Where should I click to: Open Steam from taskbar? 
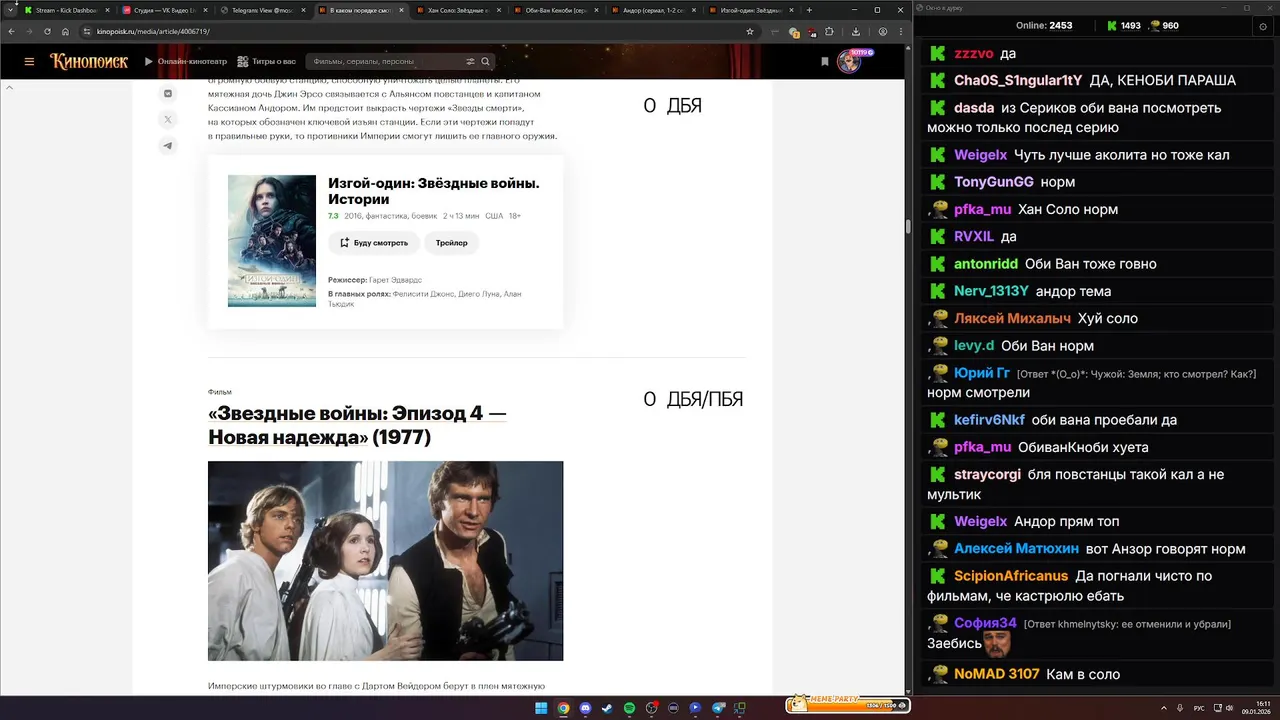607,708
